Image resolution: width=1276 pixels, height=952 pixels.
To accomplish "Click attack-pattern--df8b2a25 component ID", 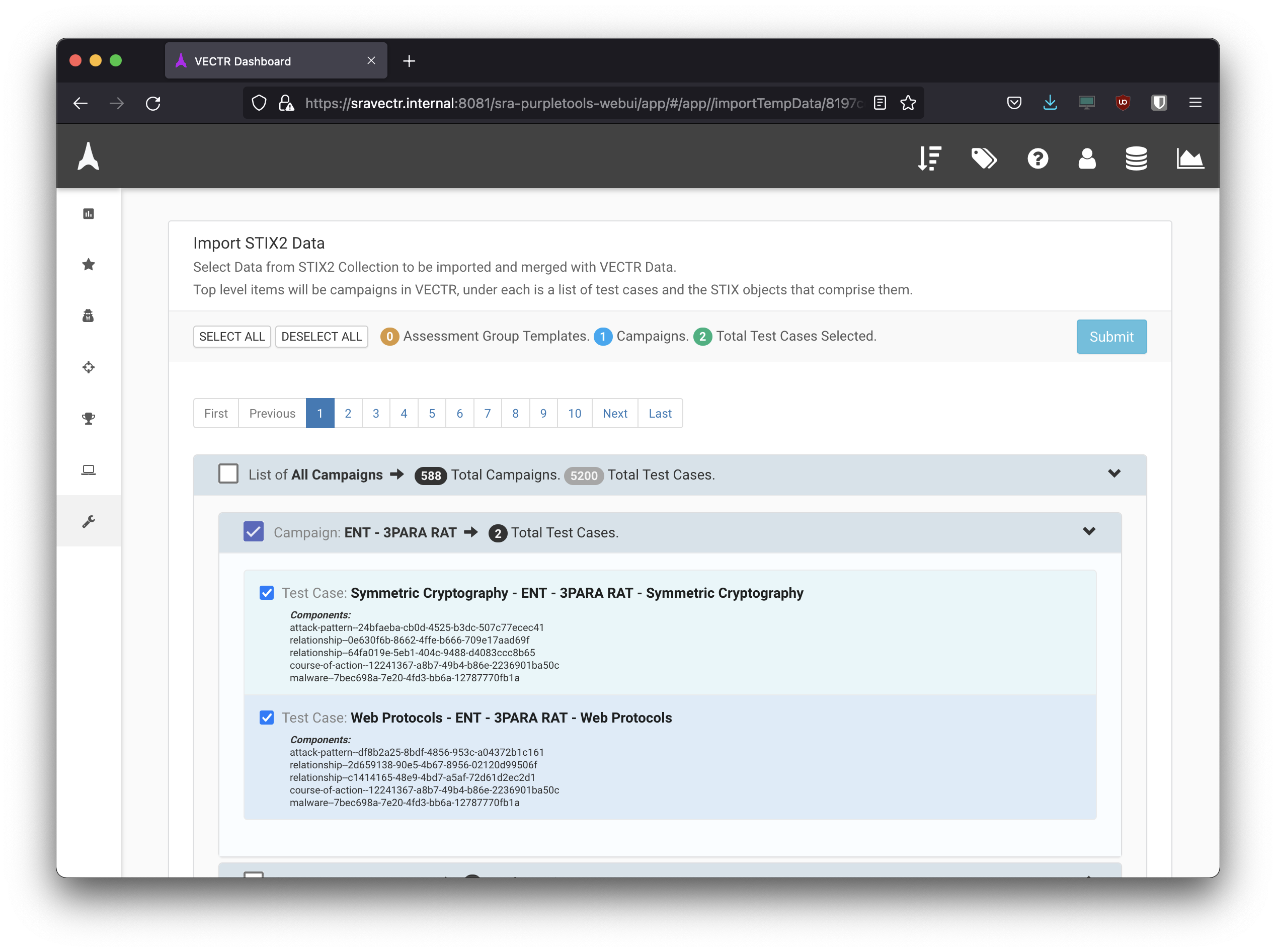I will click(417, 752).
